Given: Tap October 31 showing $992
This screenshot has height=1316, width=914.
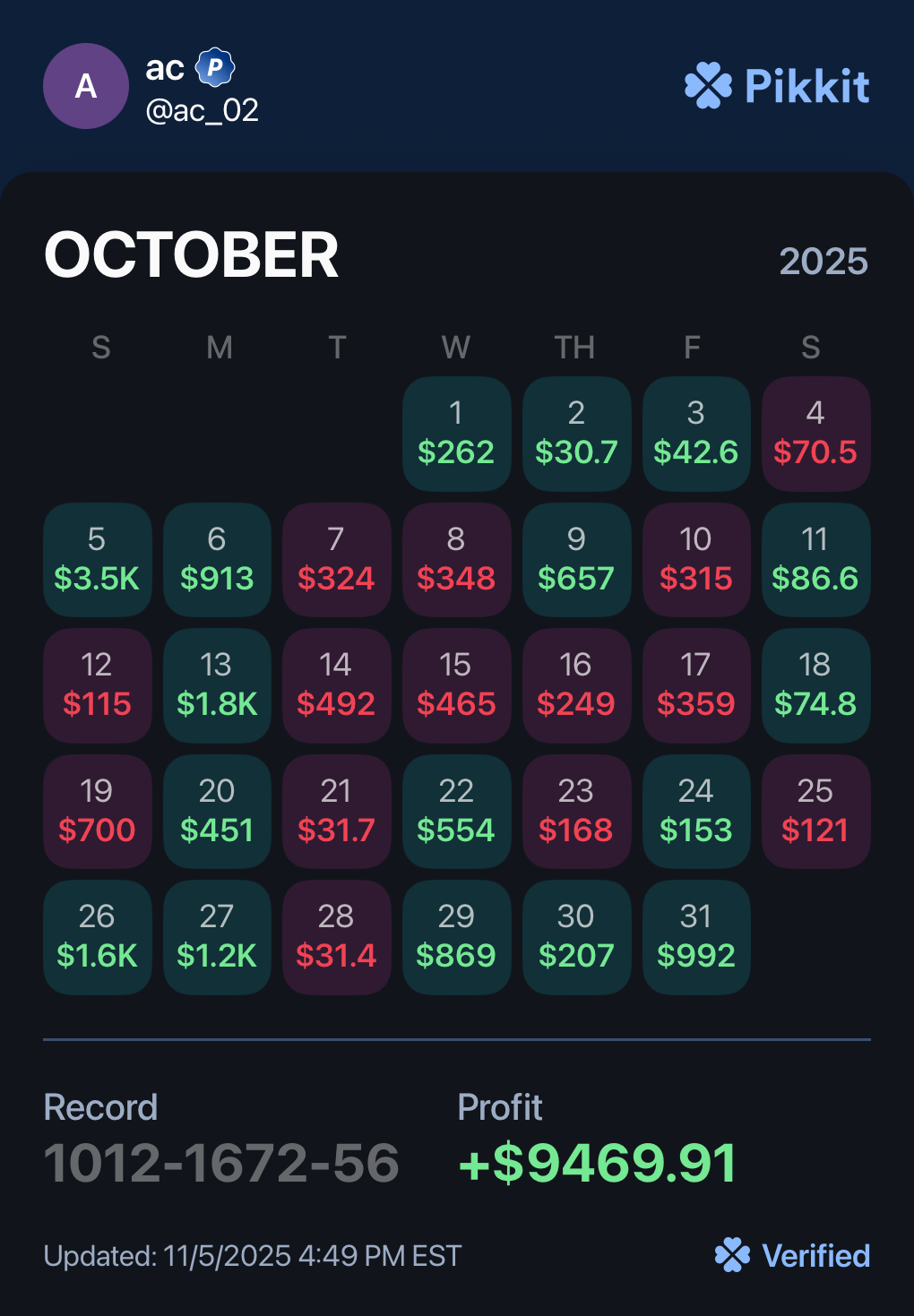Looking at the screenshot, I should point(696,937).
